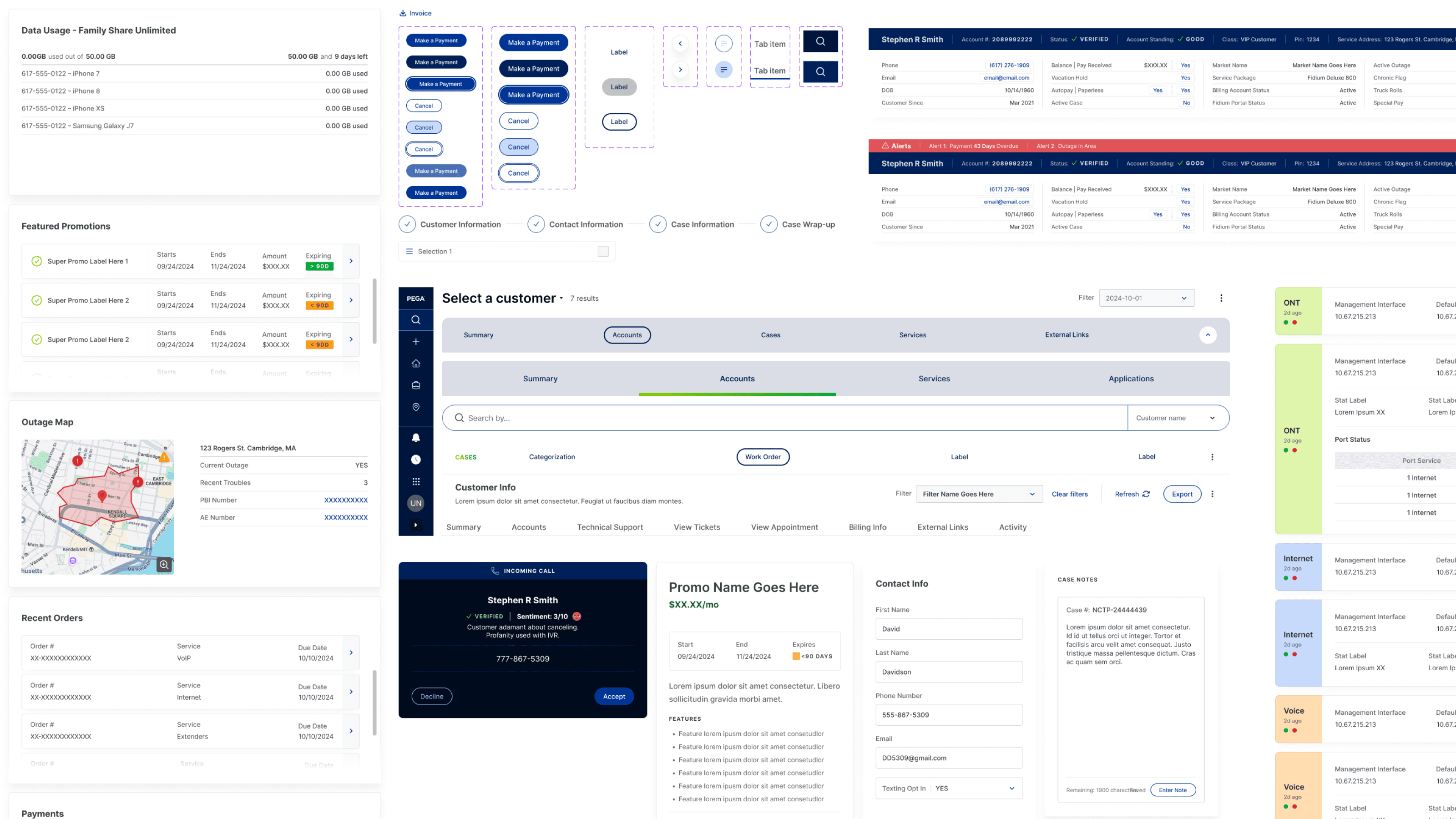The height and width of the screenshot is (819, 1456).
Task: Click the Featured Promotions scrollbar
Action: point(374,311)
